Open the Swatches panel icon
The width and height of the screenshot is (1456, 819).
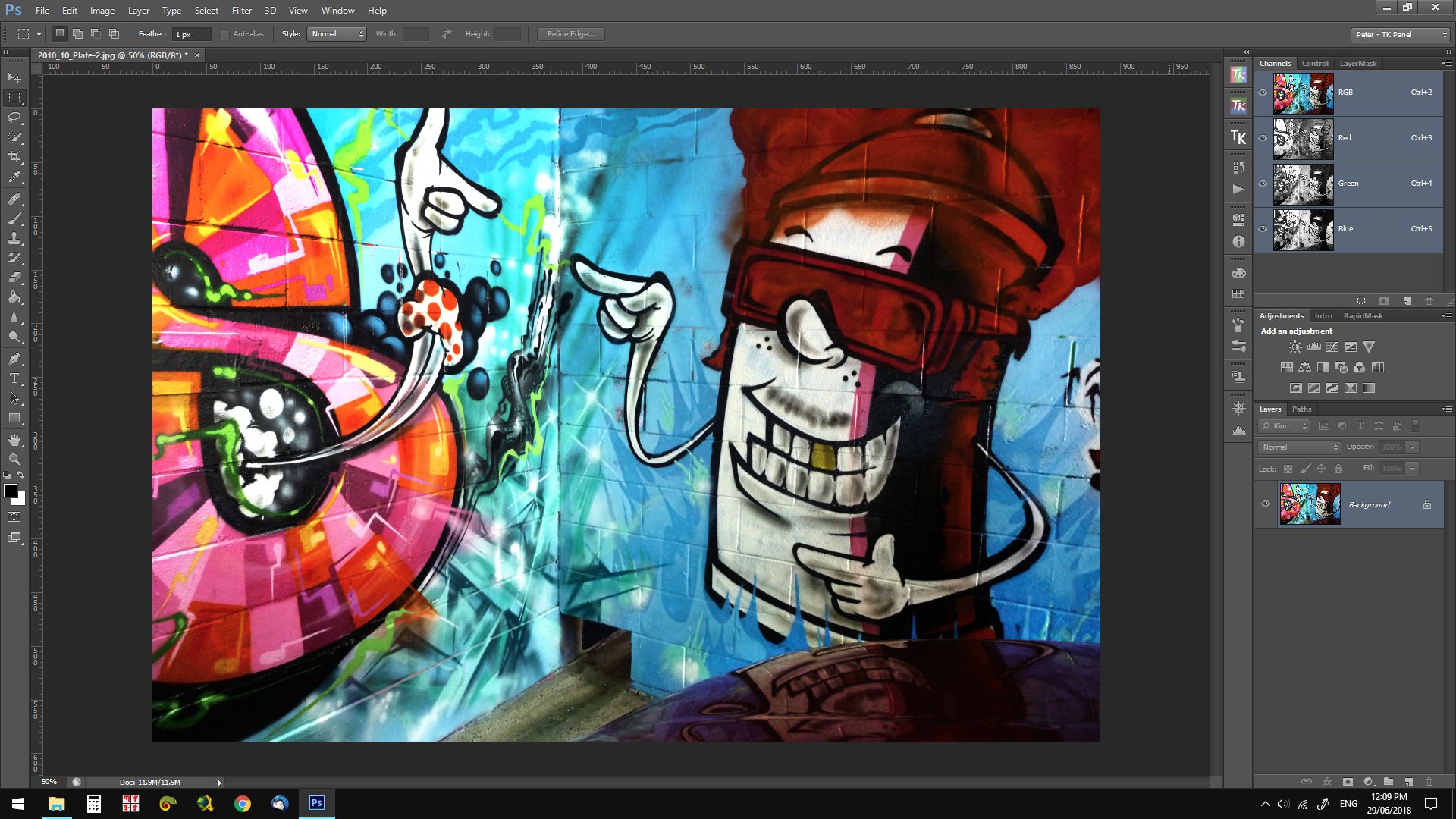tap(1238, 293)
